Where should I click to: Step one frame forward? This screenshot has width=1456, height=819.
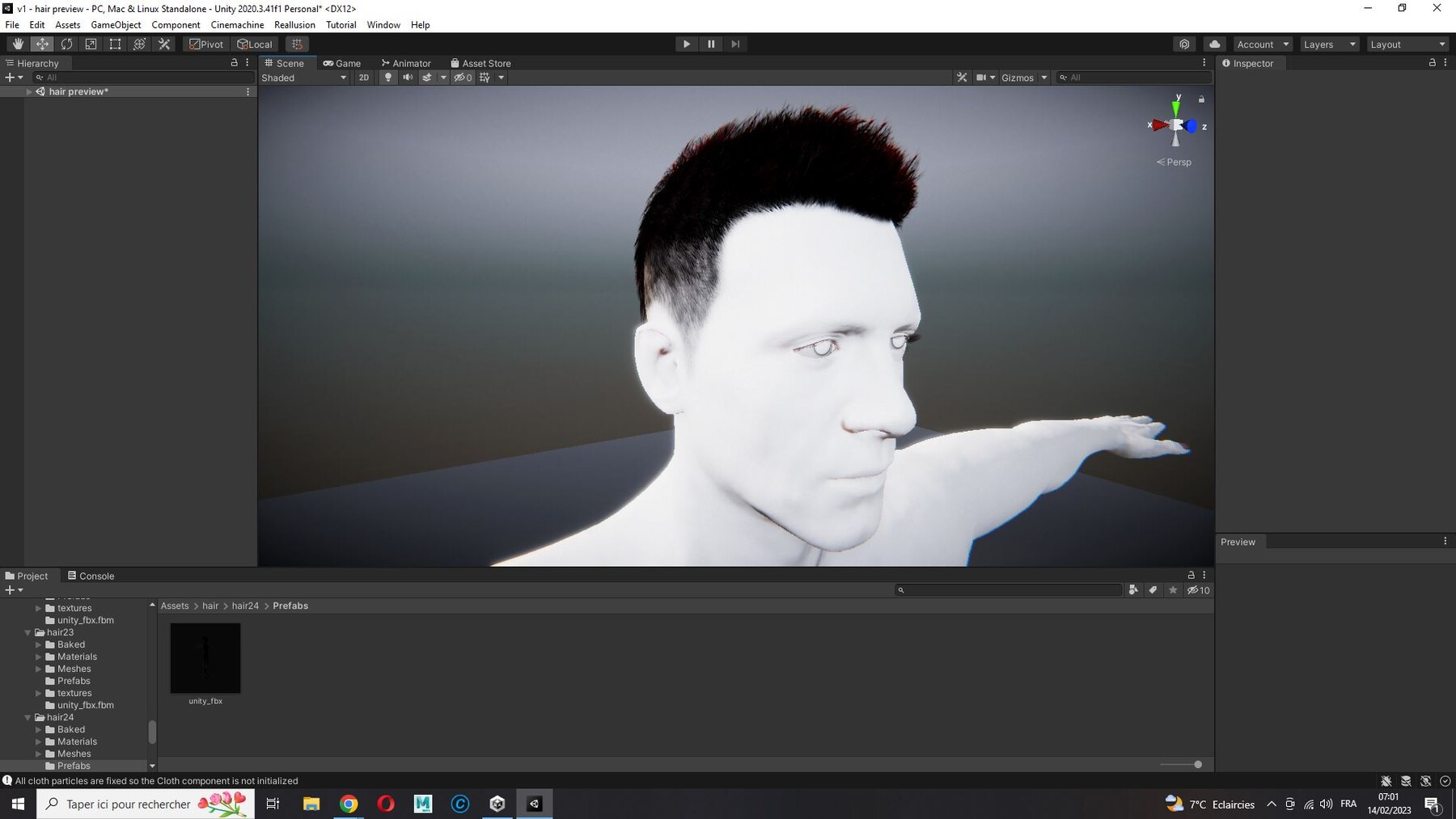734,44
